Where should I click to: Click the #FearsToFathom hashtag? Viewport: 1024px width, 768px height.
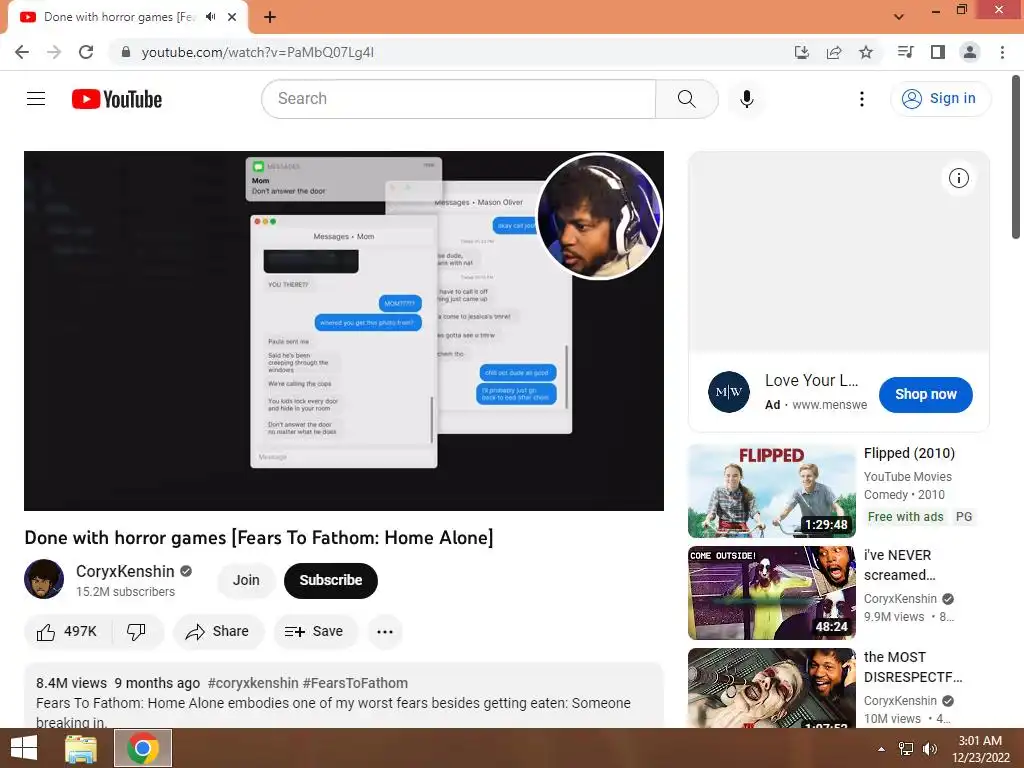[x=355, y=683]
